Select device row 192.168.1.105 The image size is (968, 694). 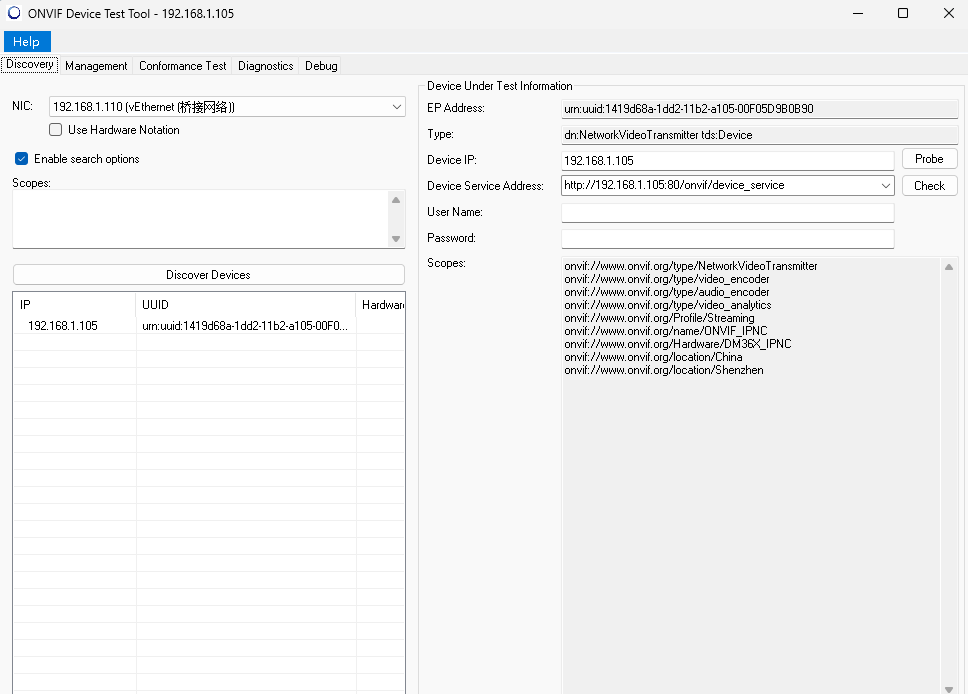(x=63, y=326)
